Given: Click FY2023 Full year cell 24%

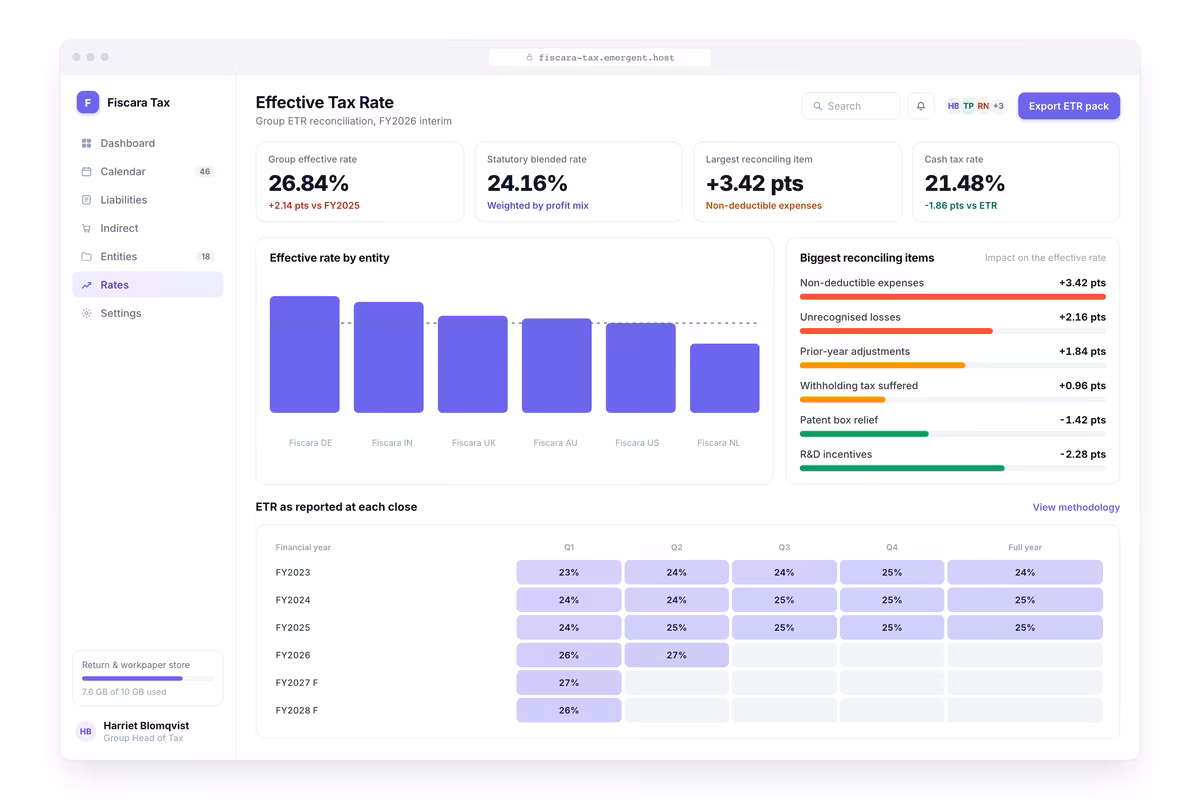Looking at the screenshot, I should (1025, 573).
